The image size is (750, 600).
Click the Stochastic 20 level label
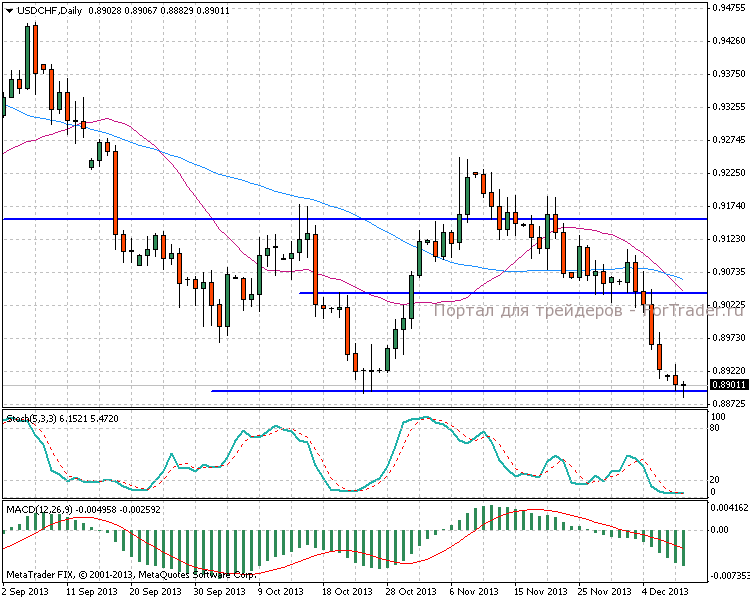pos(716,479)
